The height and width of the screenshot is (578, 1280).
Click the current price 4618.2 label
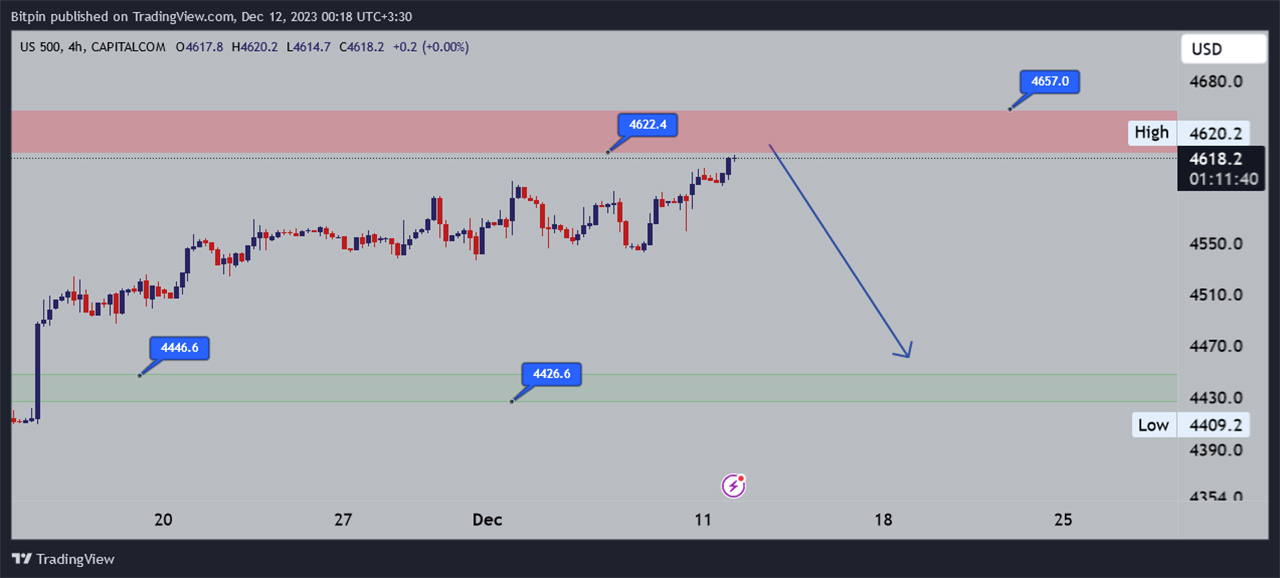tap(1221, 159)
